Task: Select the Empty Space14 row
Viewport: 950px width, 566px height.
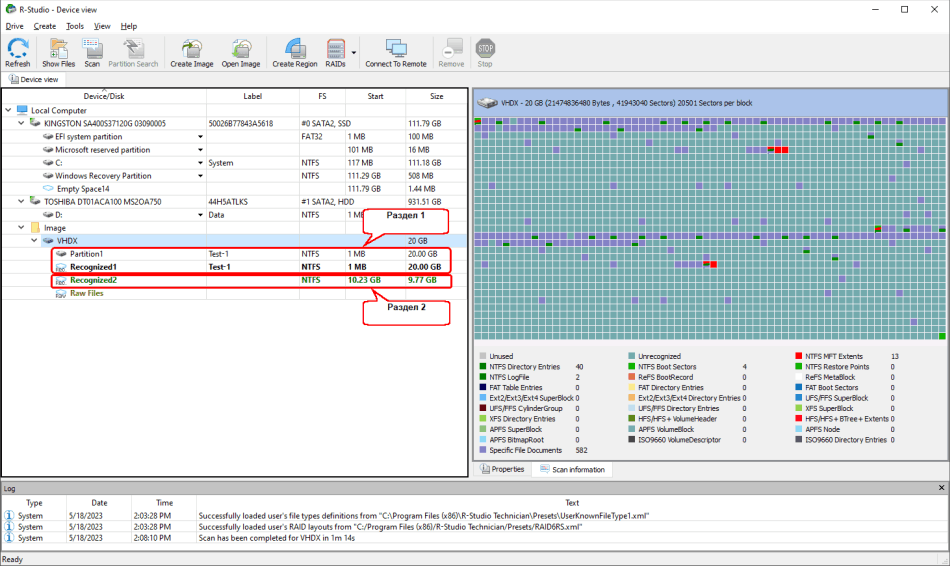Action: click(235, 188)
